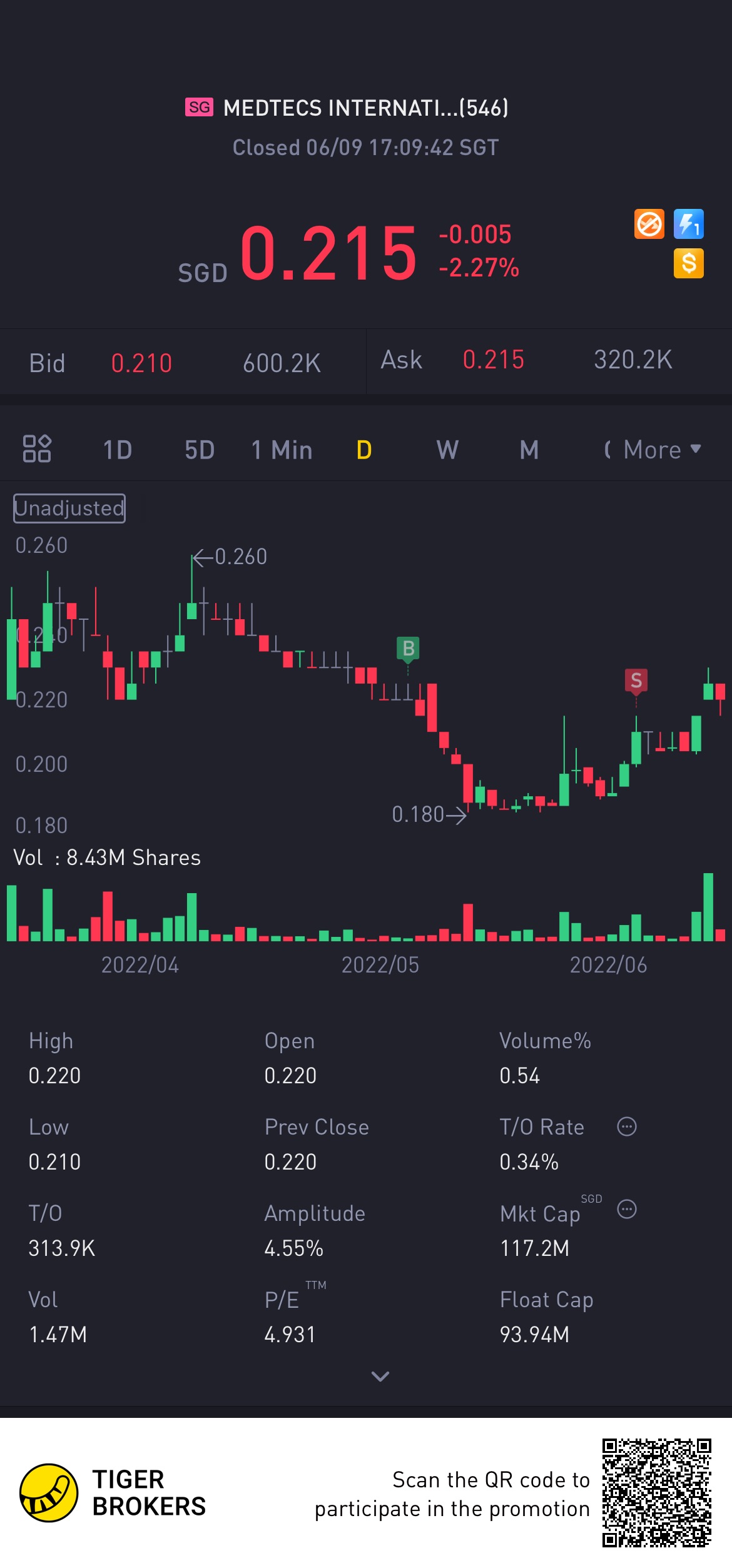Viewport: 732px width, 1568px height.
Task: Tap the High value 0.220
Action: click(54, 1076)
